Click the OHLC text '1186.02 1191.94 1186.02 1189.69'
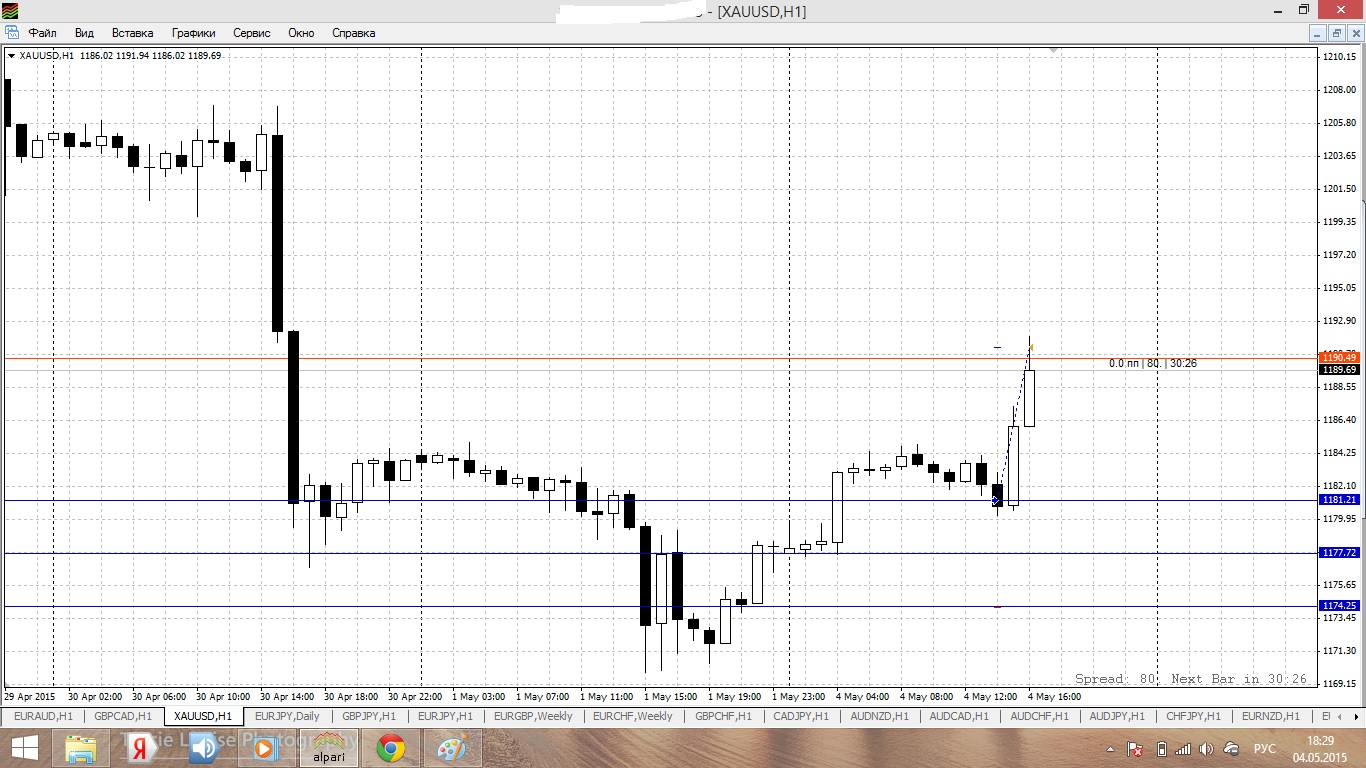1366x768 pixels. pyautogui.click(x=149, y=56)
